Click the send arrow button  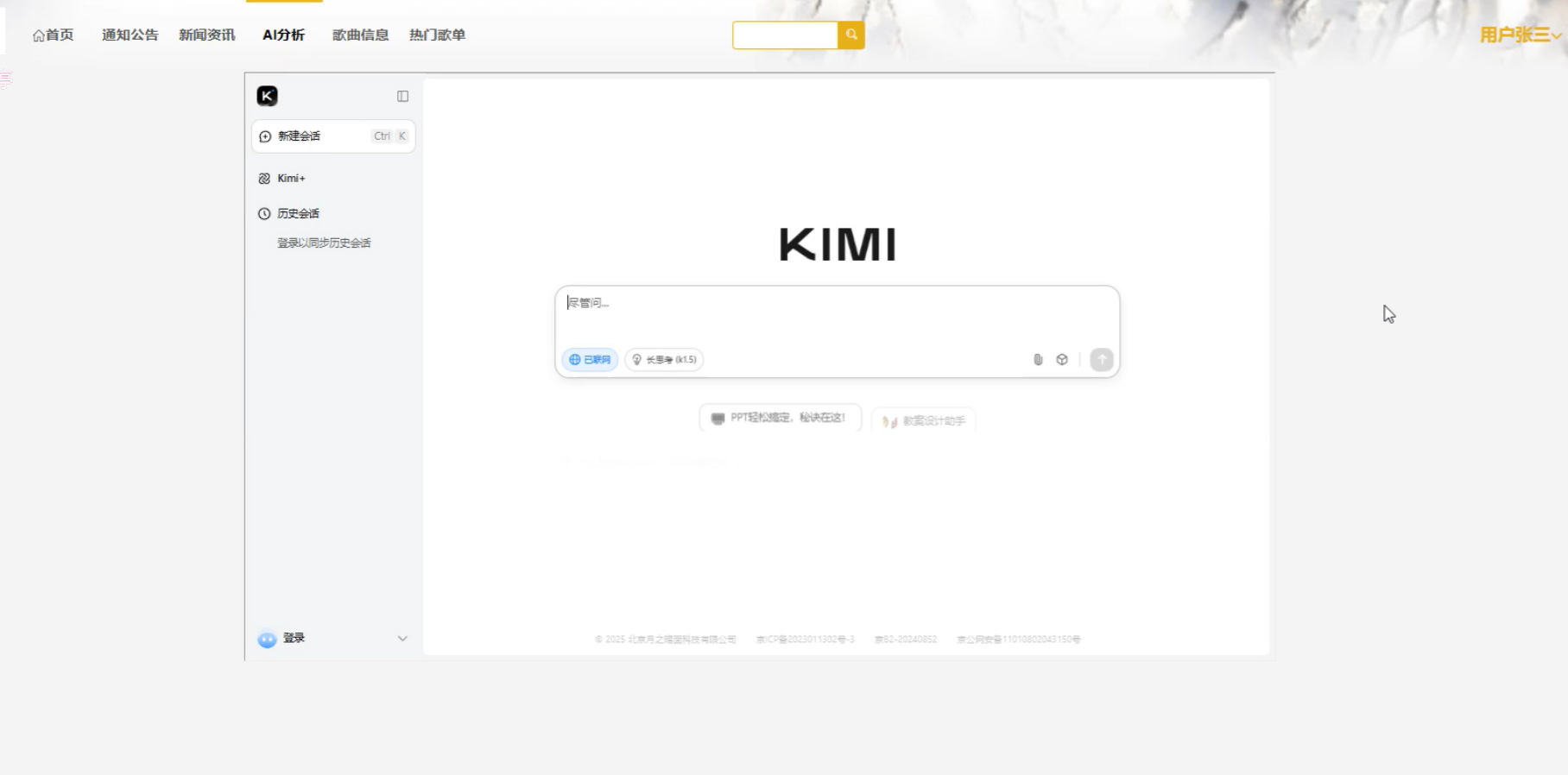pyautogui.click(x=1102, y=360)
